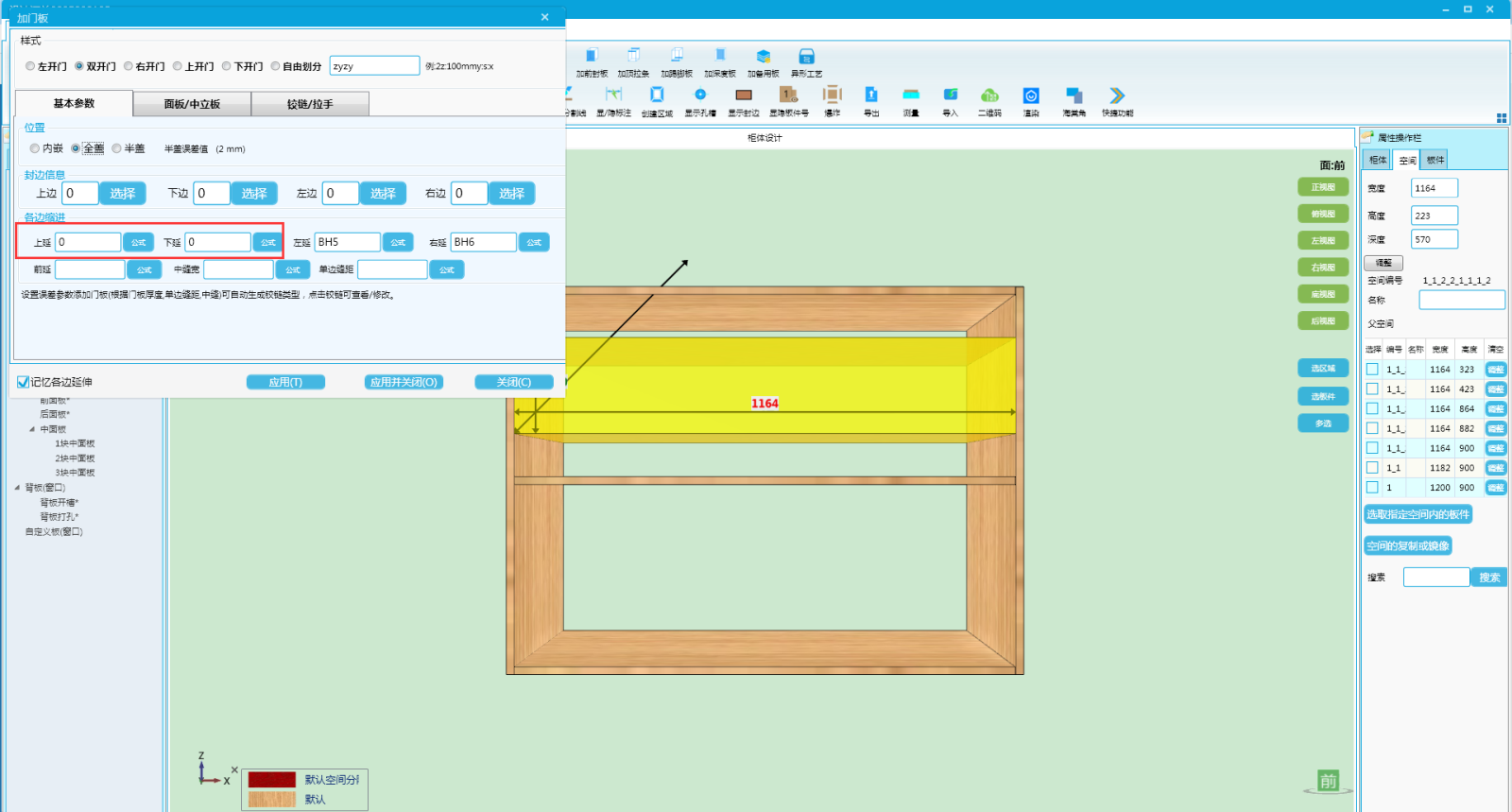The height and width of the screenshot is (812, 1512).
Task: Click the grid icon at toolbar right edge
Action: pos(1502,118)
